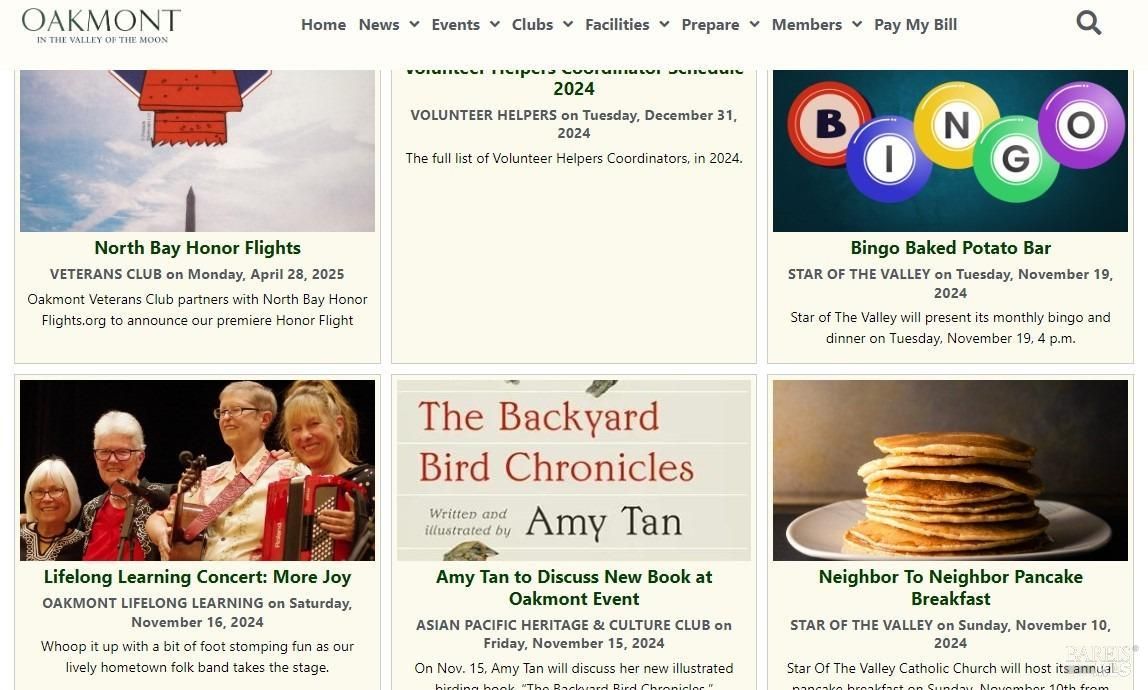Image resolution: width=1148 pixels, height=690 pixels.
Task: Select Pay My Bill in navigation
Action: coord(915,25)
